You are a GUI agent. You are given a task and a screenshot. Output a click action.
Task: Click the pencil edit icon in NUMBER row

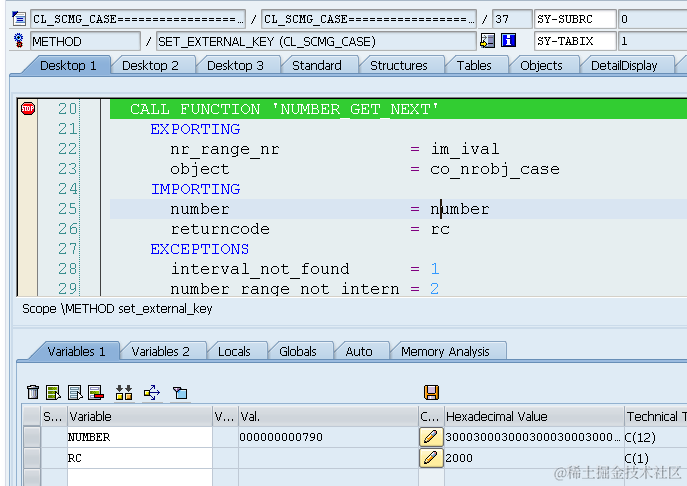point(431,437)
